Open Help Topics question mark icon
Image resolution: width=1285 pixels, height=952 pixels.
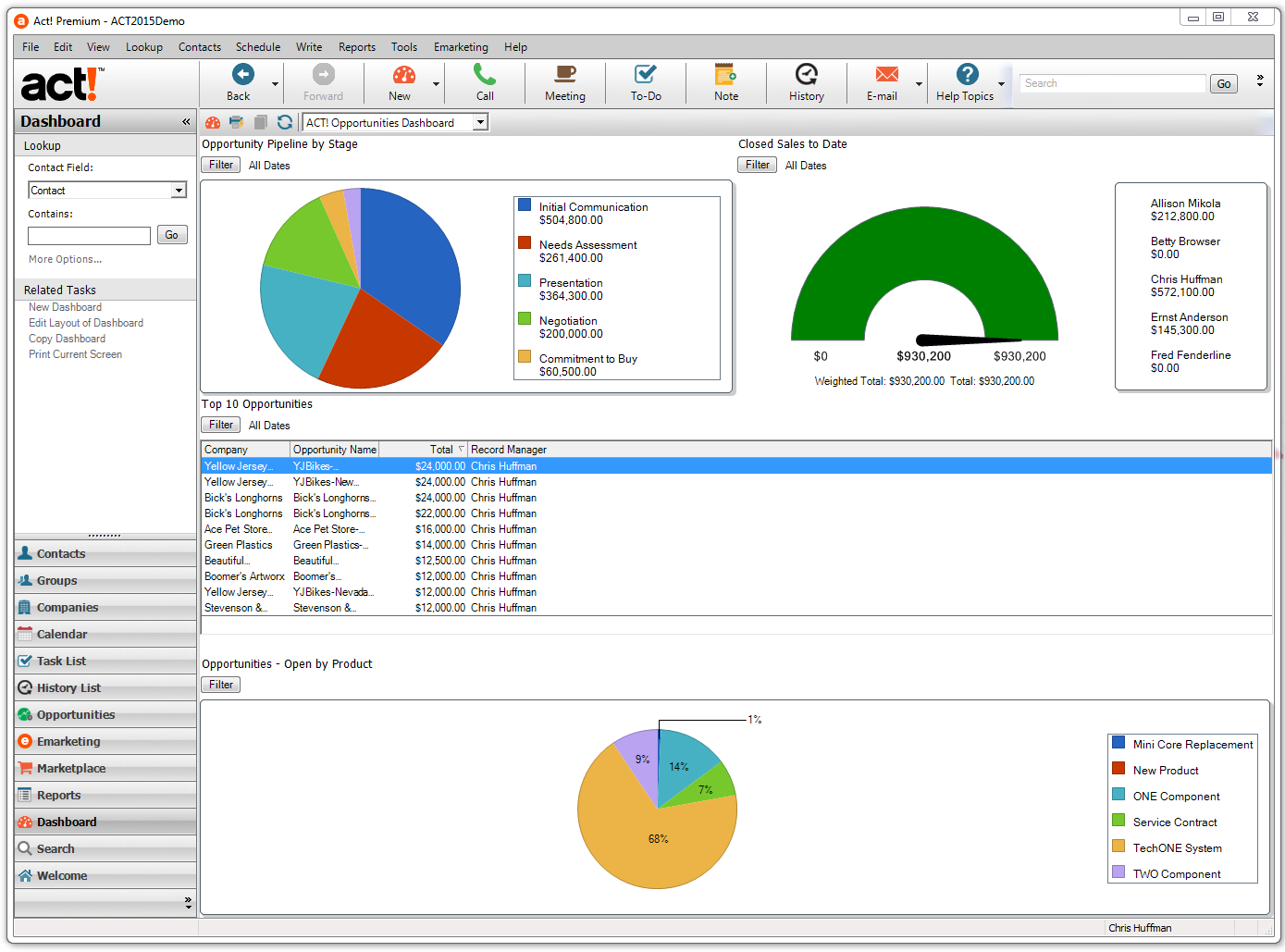pyautogui.click(x=967, y=75)
